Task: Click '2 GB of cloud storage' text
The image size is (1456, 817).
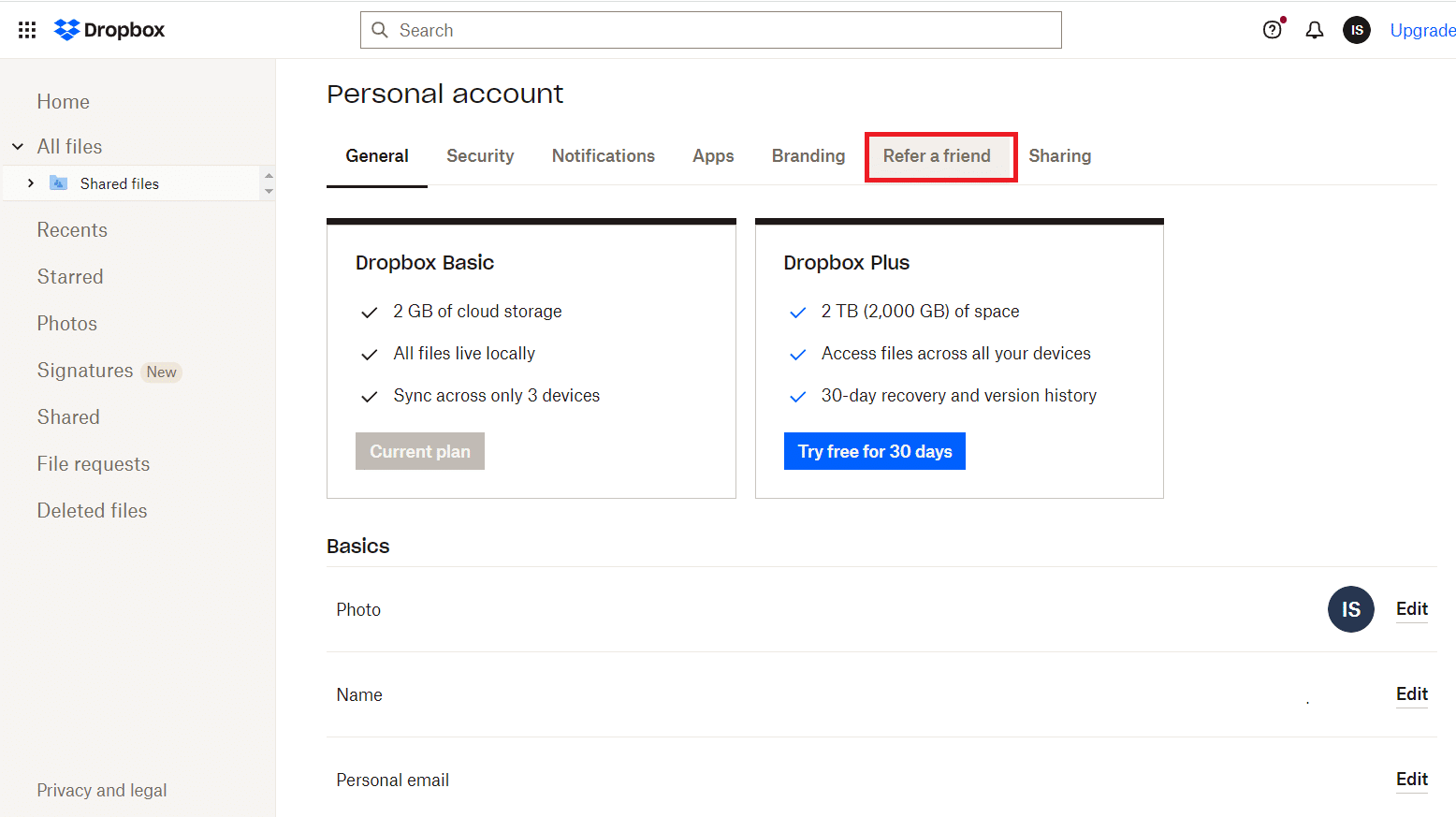Action: [477, 312]
